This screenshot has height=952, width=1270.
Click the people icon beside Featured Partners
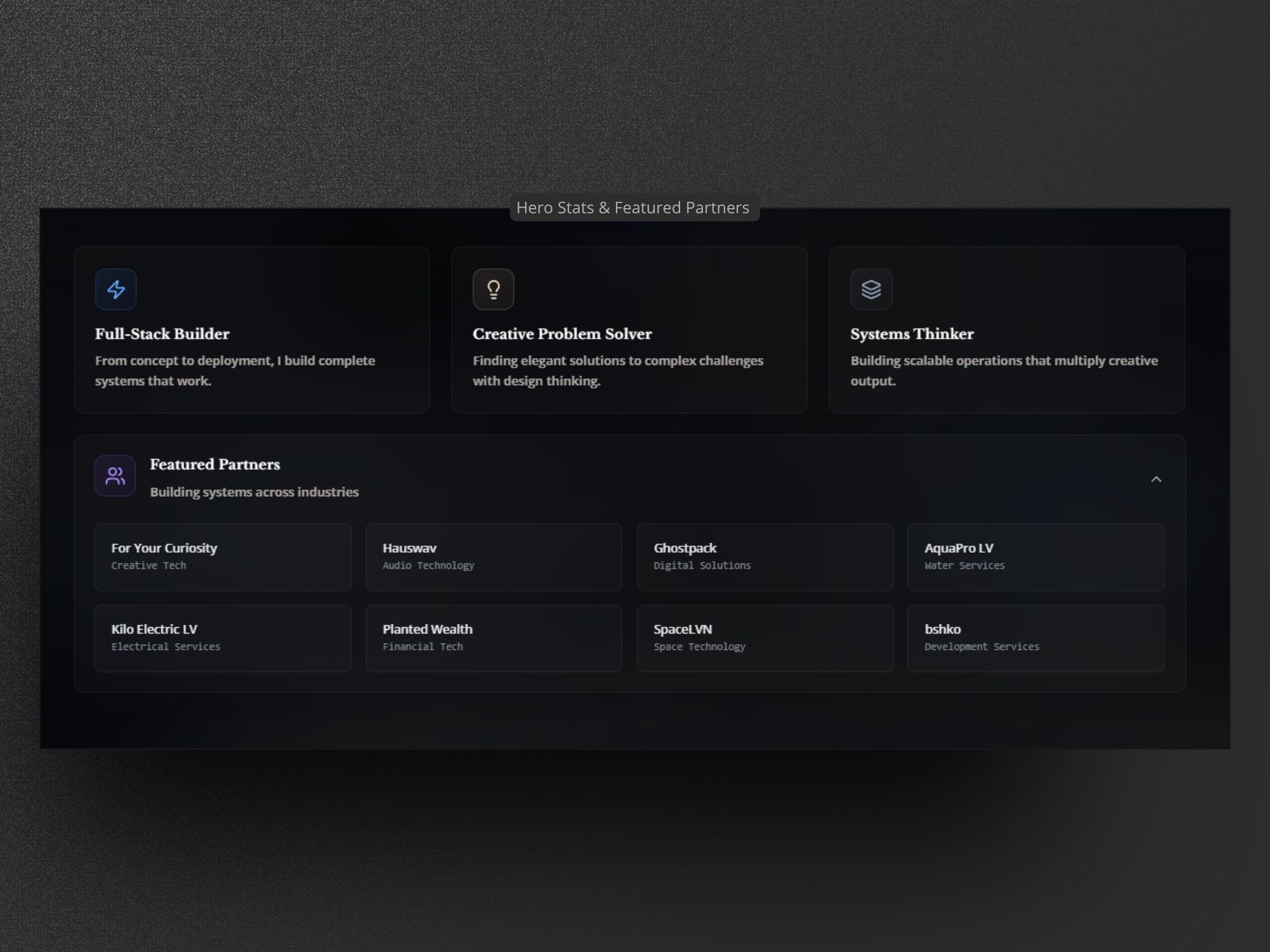pyautogui.click(x=115, y=475)
